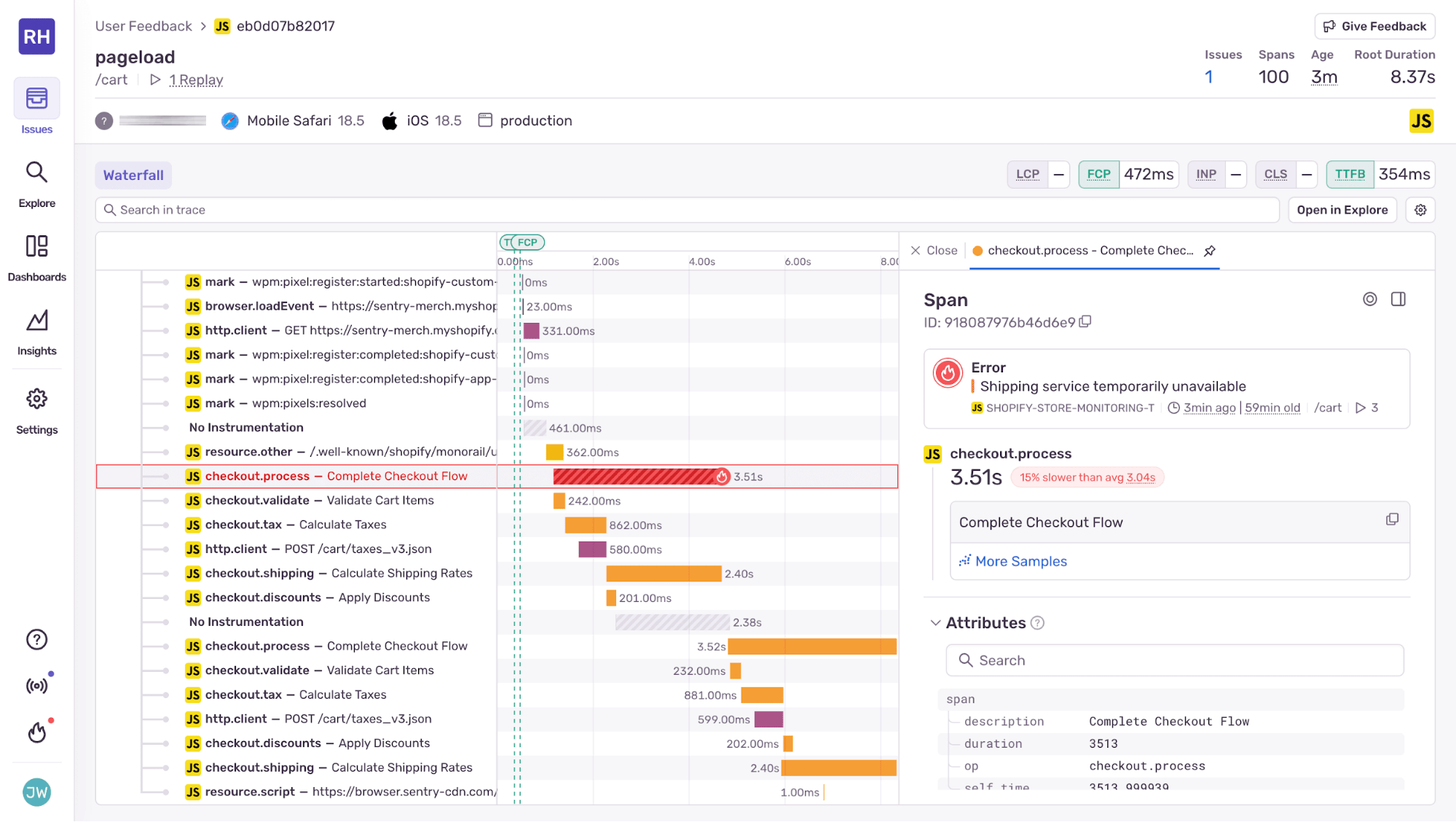1456x822 pixels.
Task: Click the trace view settings gear icon
Action: tap(1420, 210)
